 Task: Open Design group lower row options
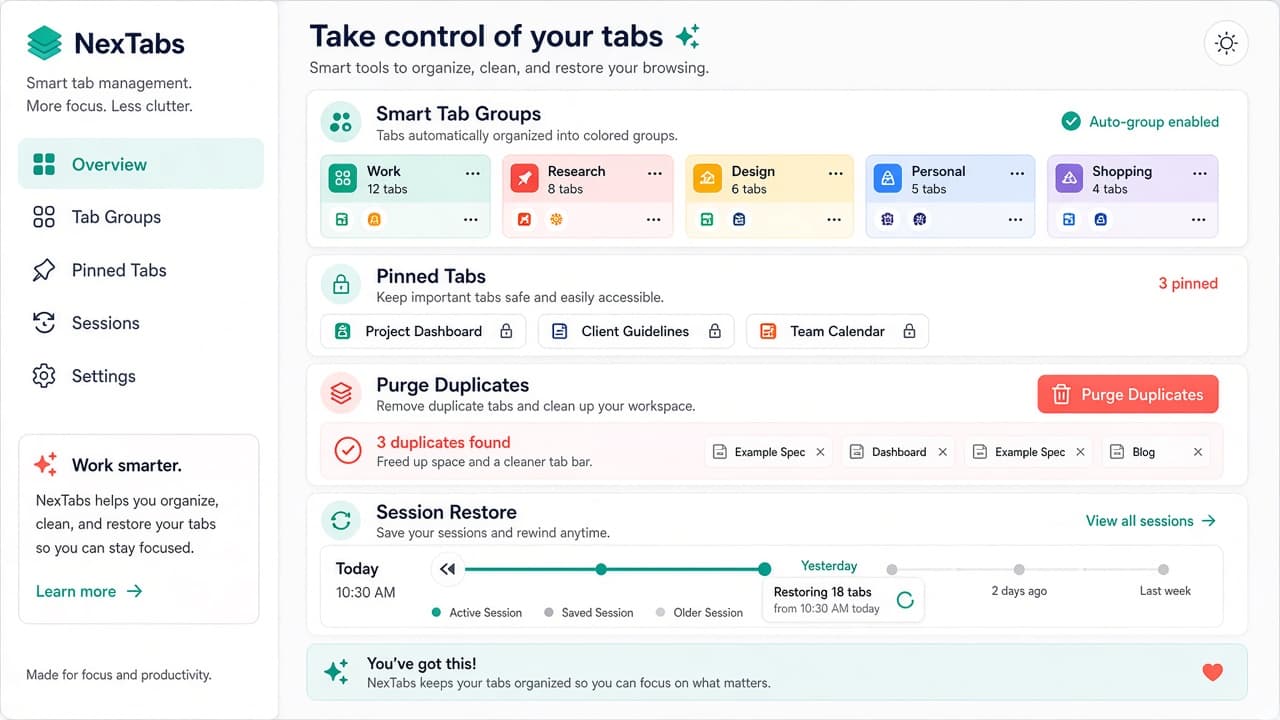(834, 219)
